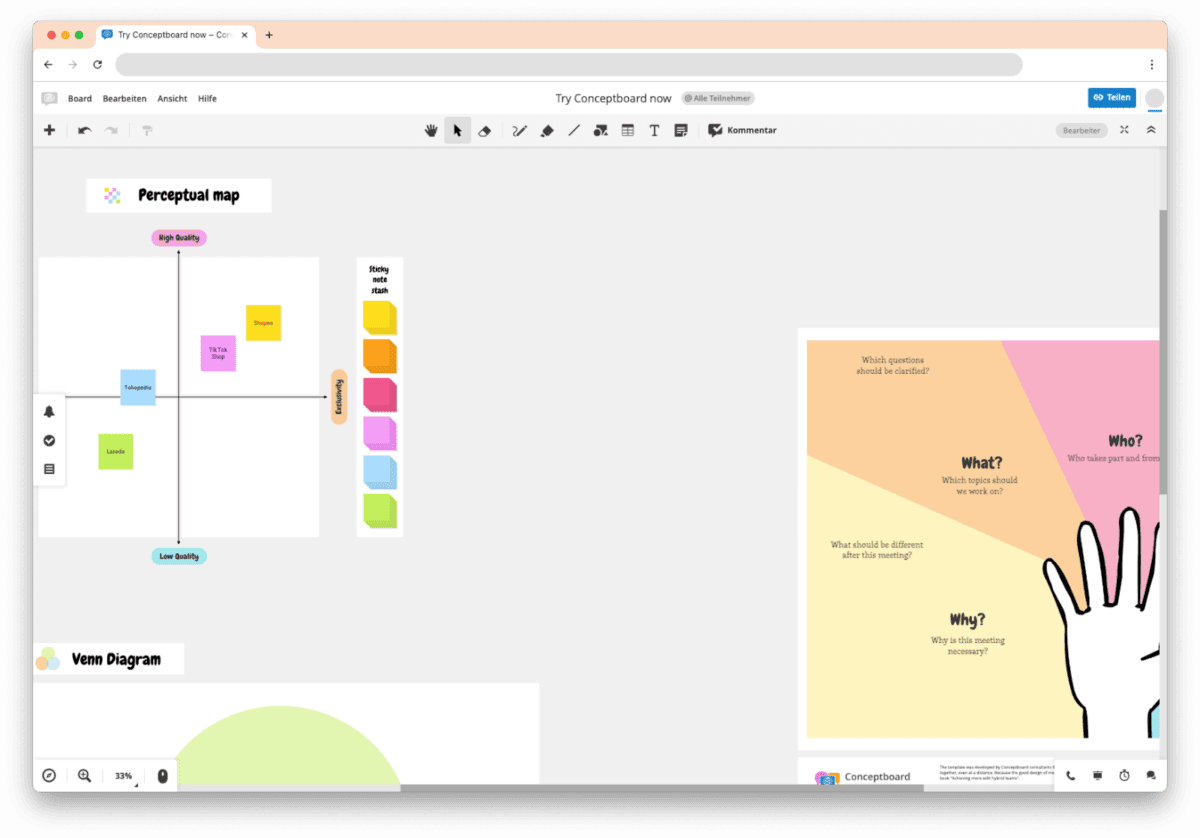The width and height of the screenshot is (1200, 838).
Task: Open the notifications bell
Action: click(x=48, y=411)
